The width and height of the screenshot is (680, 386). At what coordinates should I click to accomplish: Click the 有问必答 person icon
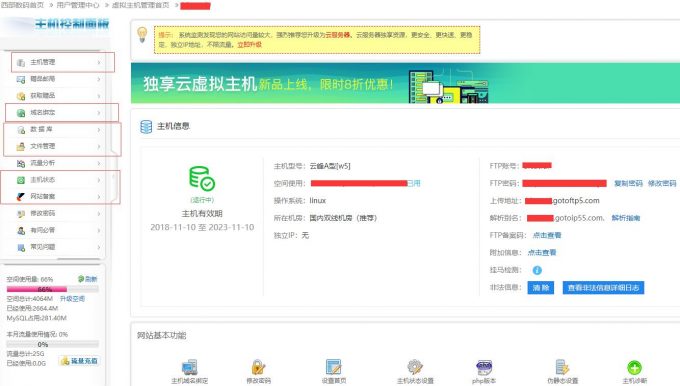coord(21,231)
